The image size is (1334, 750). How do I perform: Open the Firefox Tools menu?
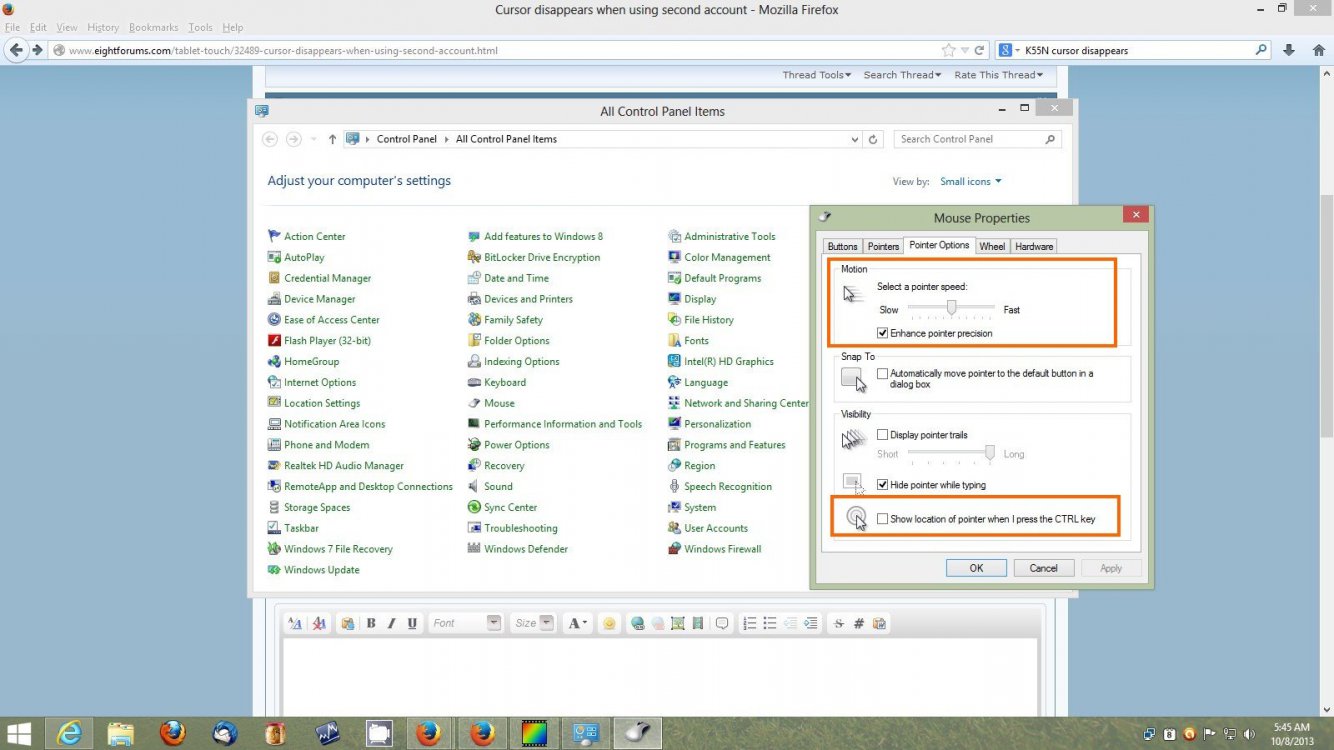(x=200, y=27)
